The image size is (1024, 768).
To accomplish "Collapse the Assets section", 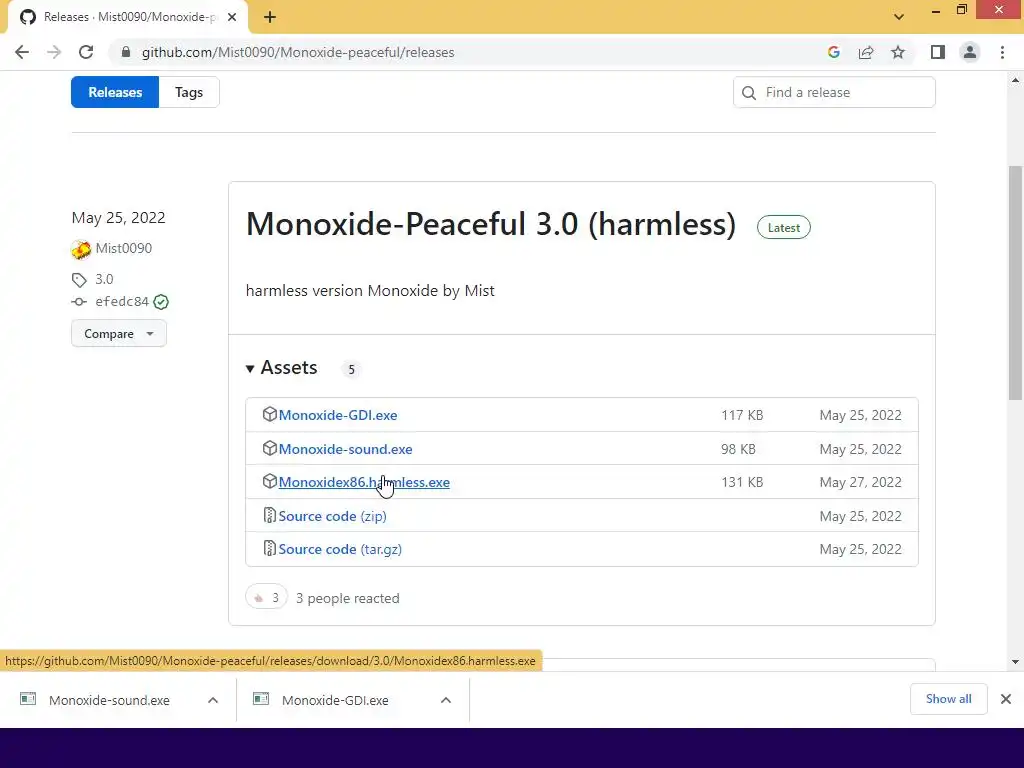I will point(281,368).
